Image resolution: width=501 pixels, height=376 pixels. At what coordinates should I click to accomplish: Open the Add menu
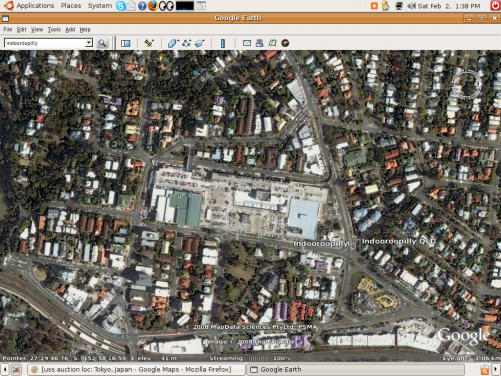tap(70, 30)
